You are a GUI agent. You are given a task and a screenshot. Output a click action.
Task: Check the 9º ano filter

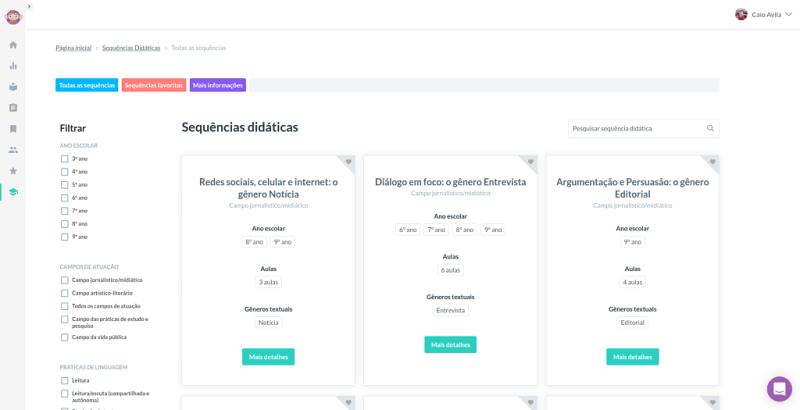[65, 237]
